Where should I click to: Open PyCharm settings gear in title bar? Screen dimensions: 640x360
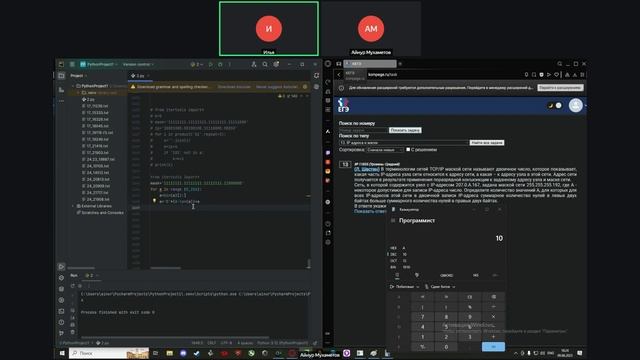pyautogui.click(x=276, y=64)
